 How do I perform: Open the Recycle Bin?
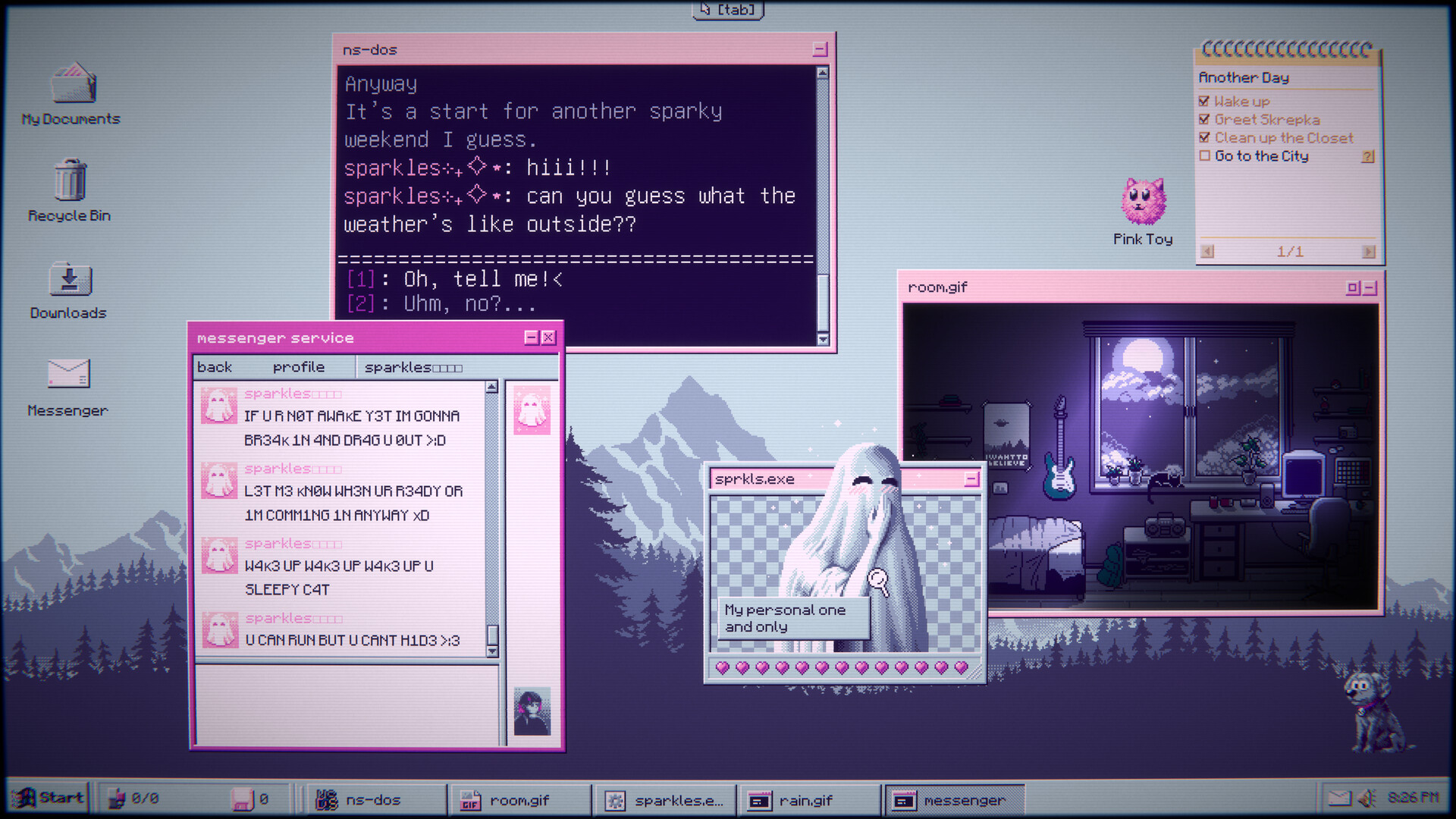point(69,182)
